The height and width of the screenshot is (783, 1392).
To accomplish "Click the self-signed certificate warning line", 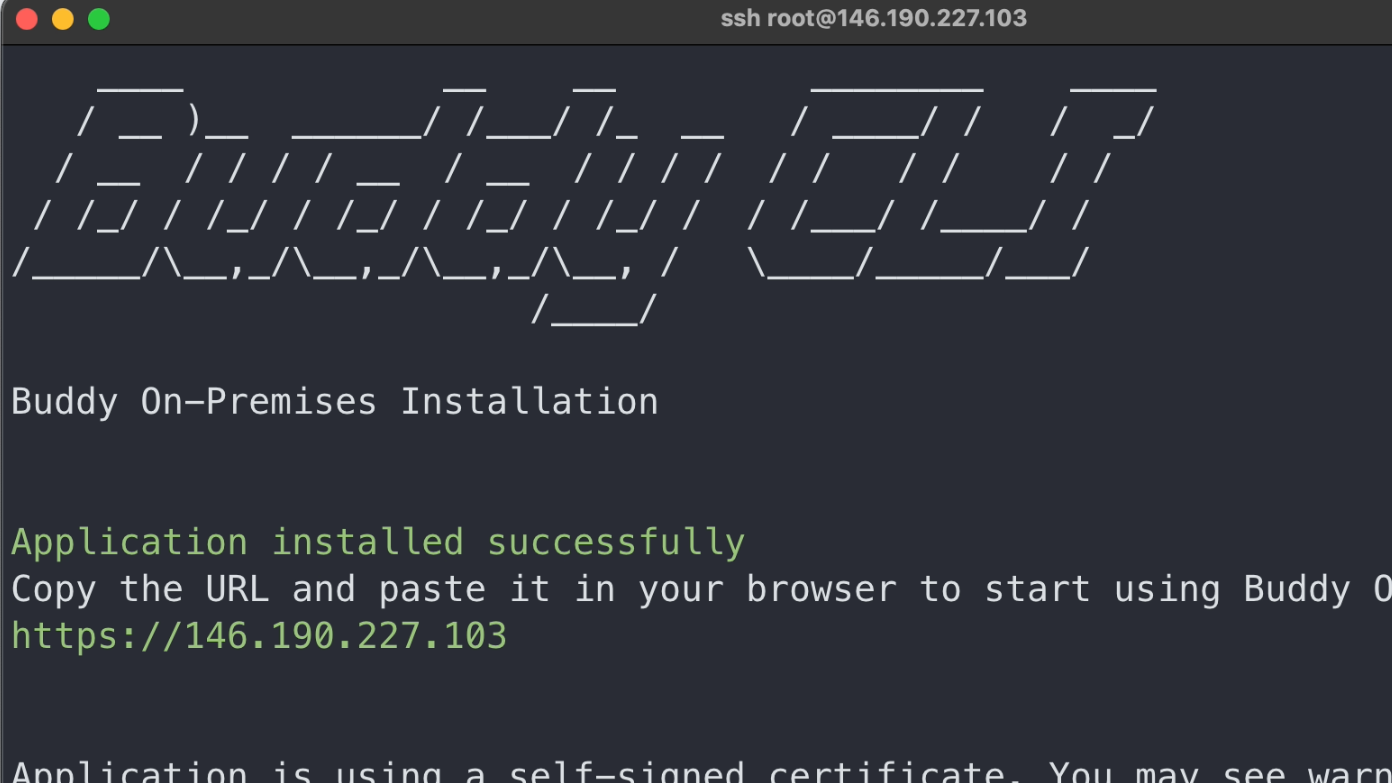I will [x=701, y=771].
